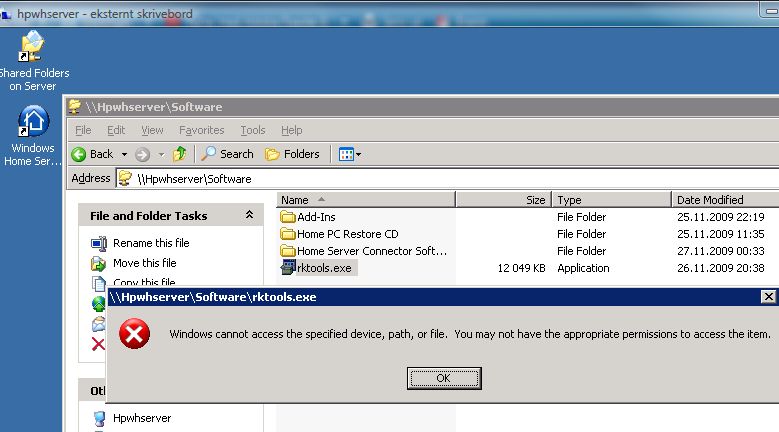Click the Hpwhserver computer icon
The height and width of the screenshot is (432, 779).
pyautogui.click(x=99, y=419)
